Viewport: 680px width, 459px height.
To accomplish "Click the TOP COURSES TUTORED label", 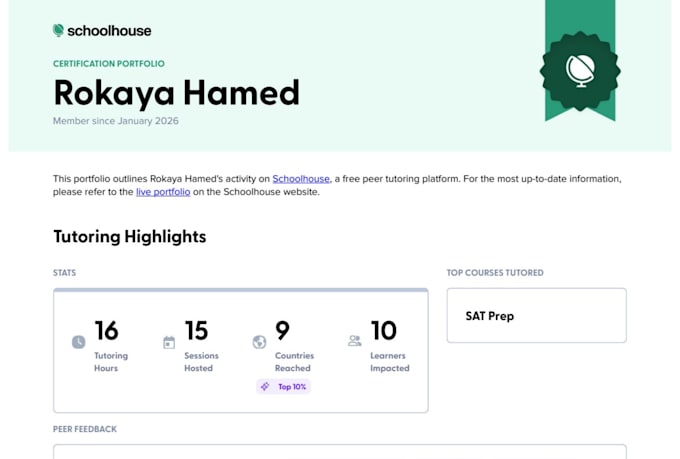I will click(495, 273).
